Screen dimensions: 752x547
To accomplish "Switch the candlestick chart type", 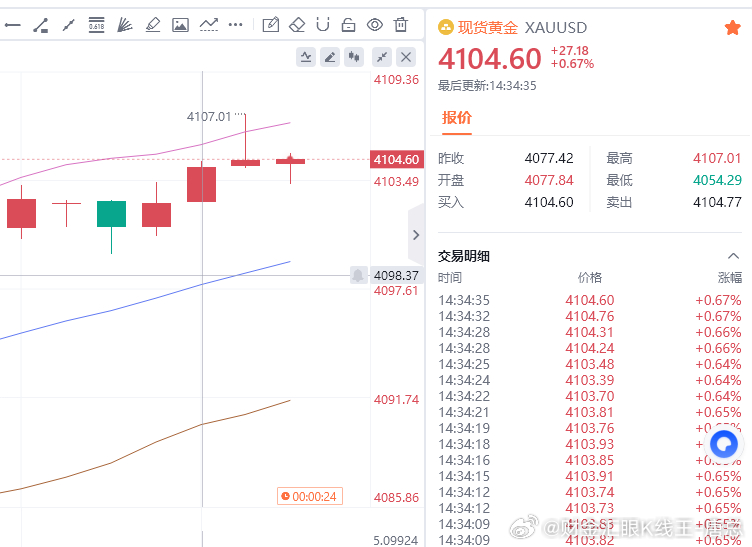I will click(354, 58).
